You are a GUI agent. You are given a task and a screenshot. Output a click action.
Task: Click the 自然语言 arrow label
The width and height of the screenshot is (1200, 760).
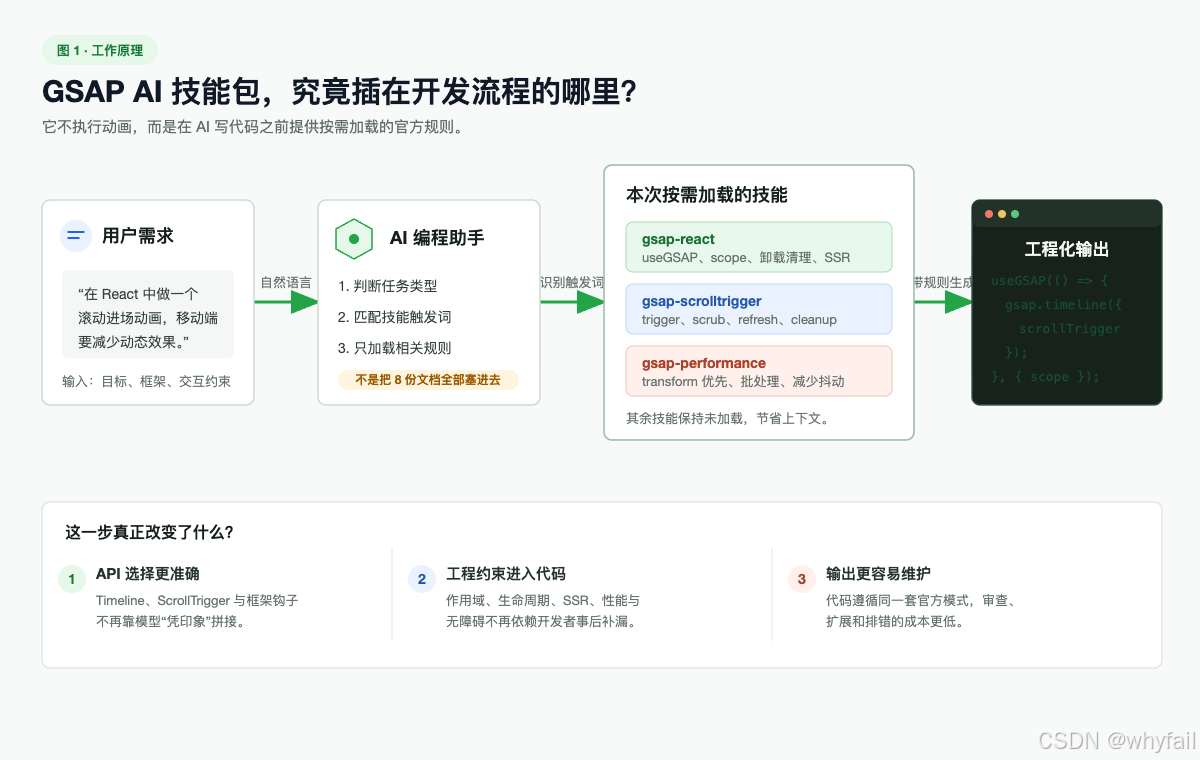tap(286, 283)
